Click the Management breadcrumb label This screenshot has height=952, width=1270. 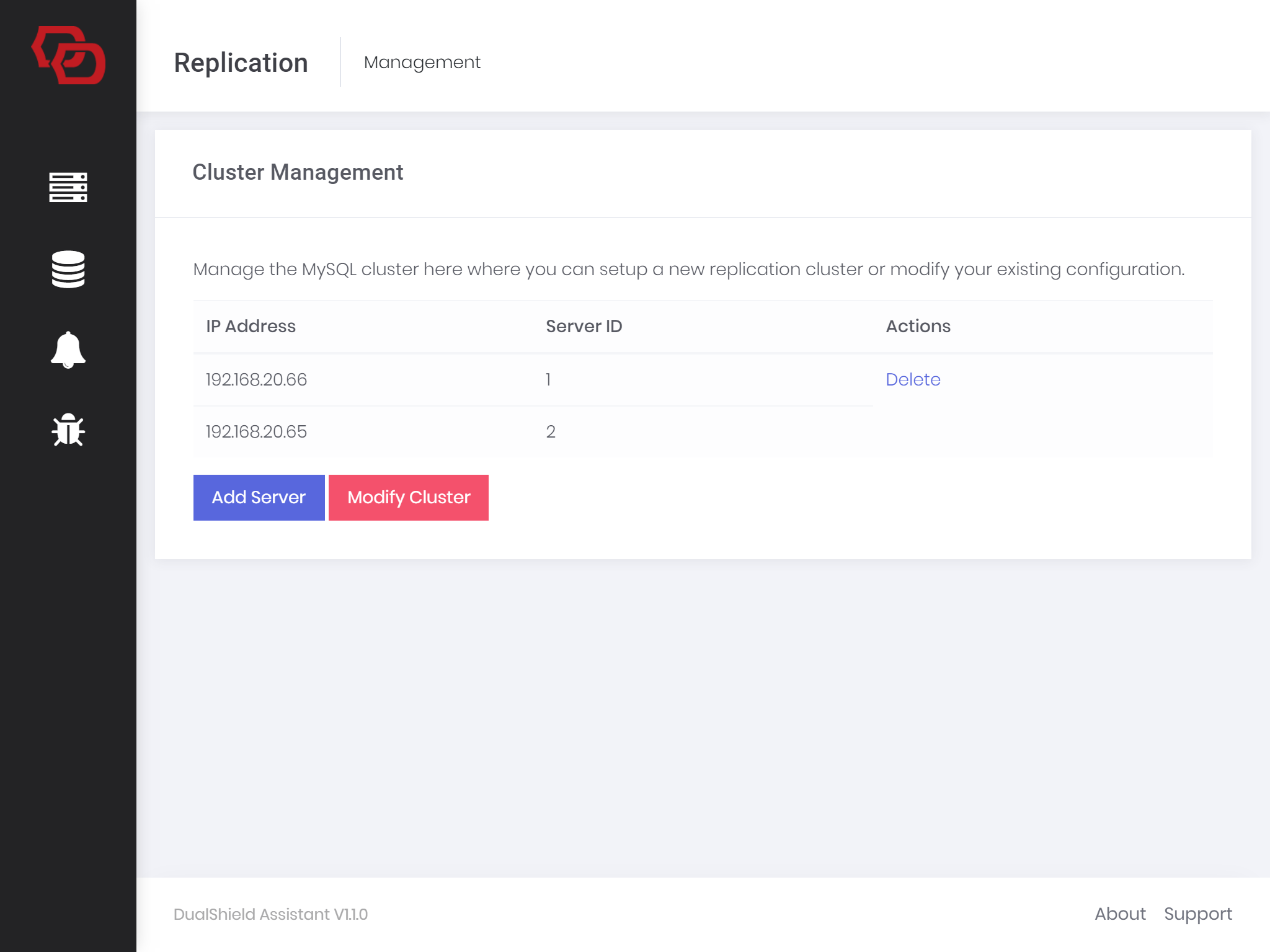tap(422, 62)
